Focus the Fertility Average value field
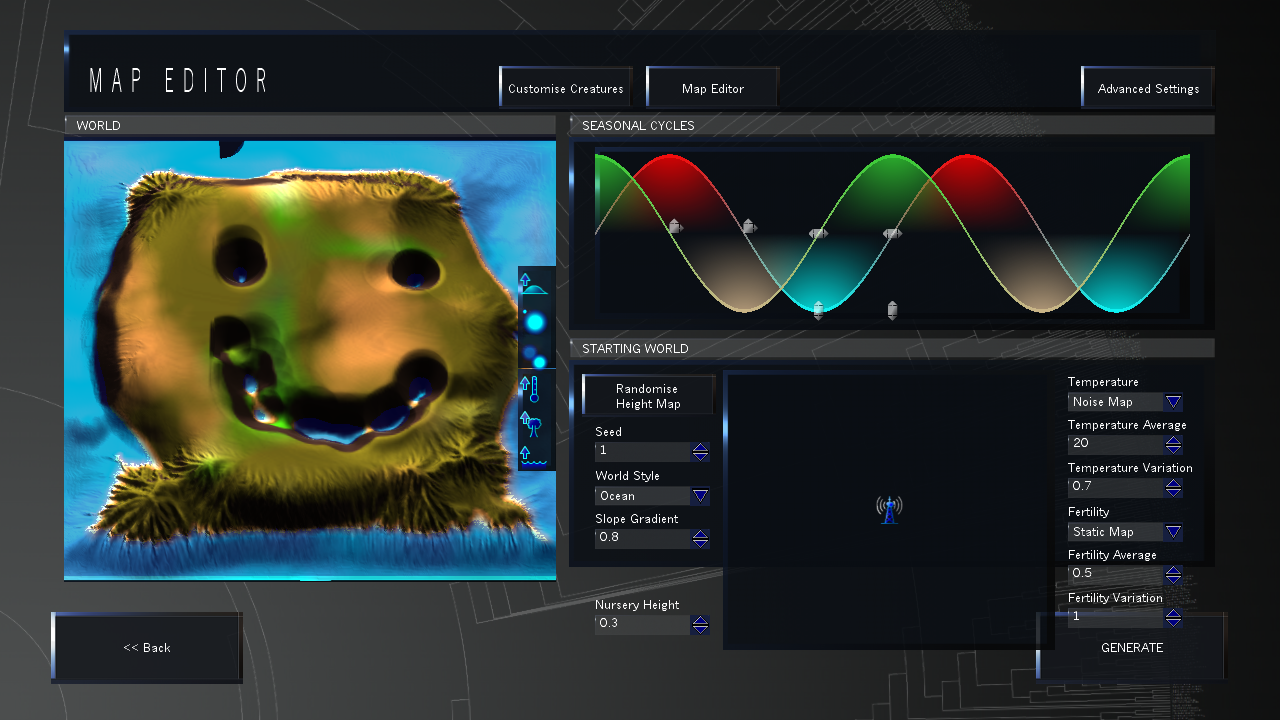The height and width of the screenshot is (720, 1280). [1116, 574]
